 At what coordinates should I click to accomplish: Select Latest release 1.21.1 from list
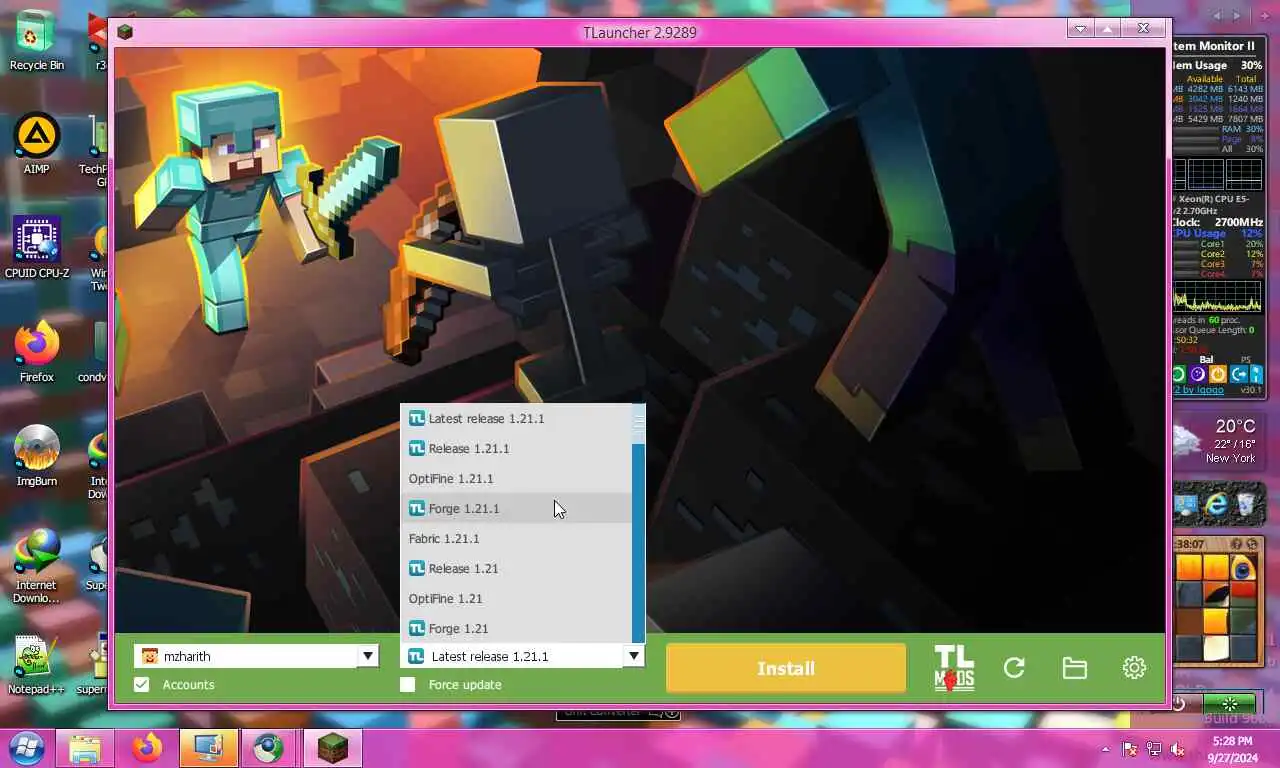tap(516, 419)
